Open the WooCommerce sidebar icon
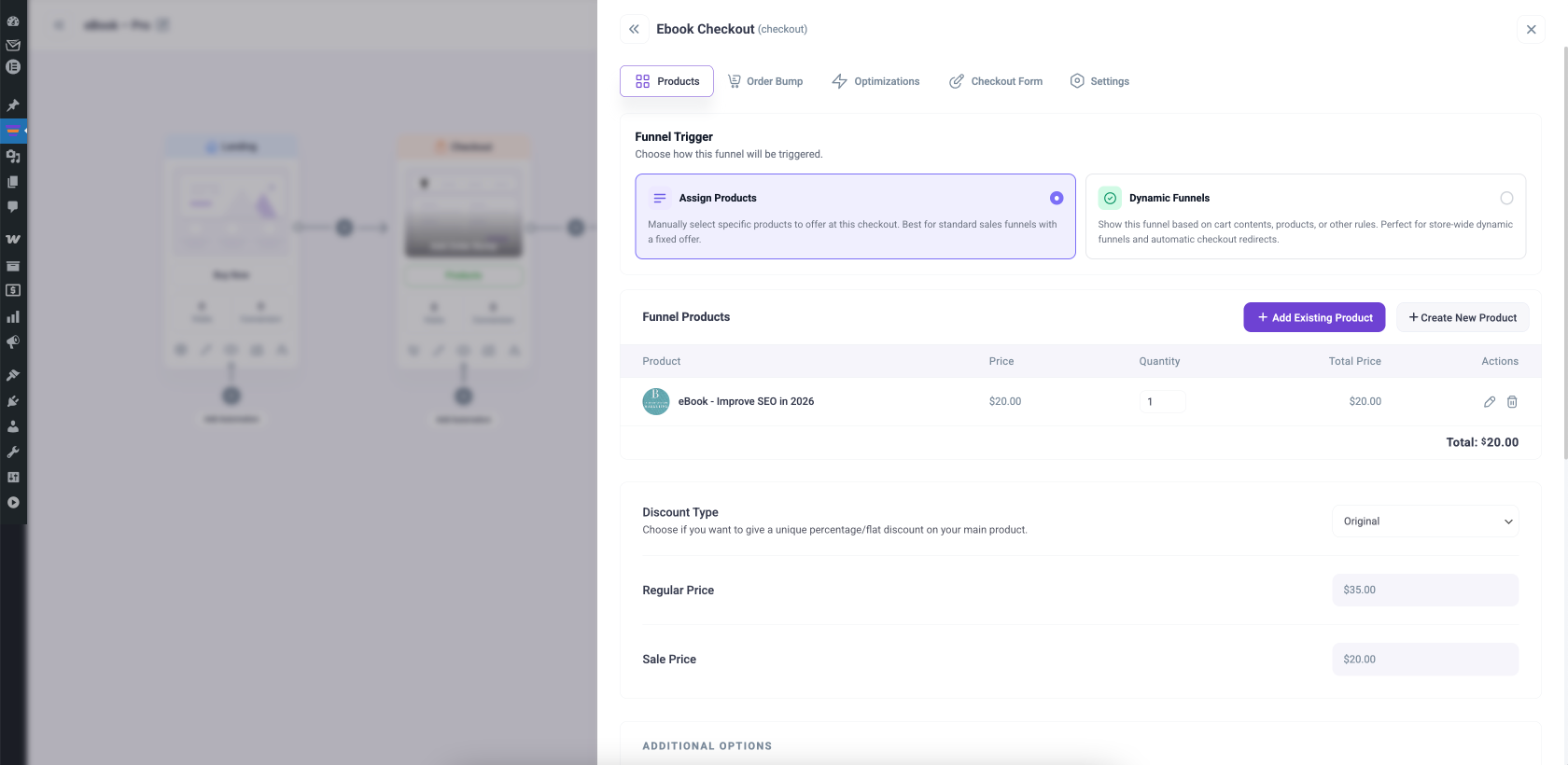The height and width of the screenshot is (765, 1568). tap(13, 239)
